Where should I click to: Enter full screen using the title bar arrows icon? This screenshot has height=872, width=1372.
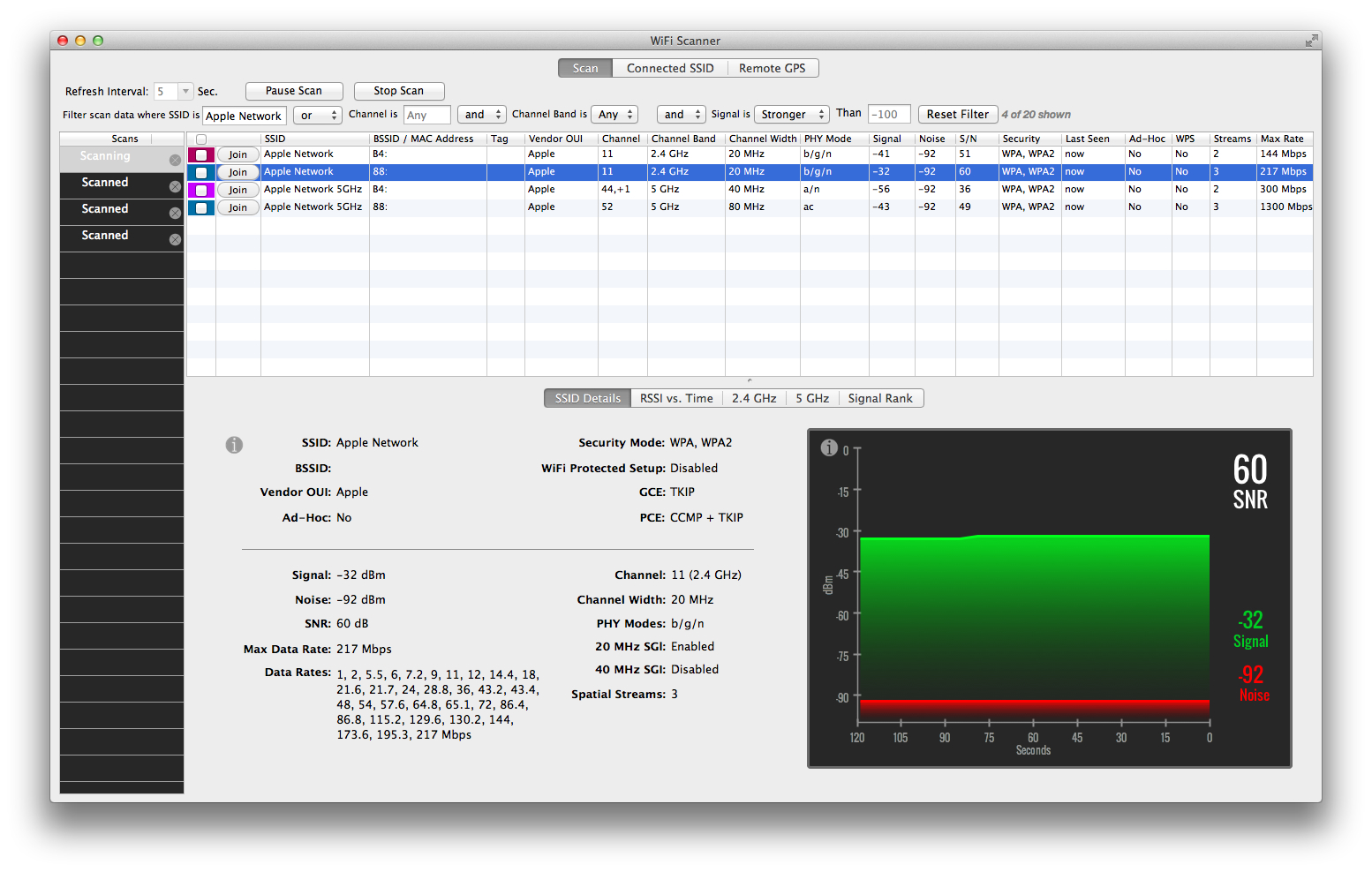pos(1311,41)
